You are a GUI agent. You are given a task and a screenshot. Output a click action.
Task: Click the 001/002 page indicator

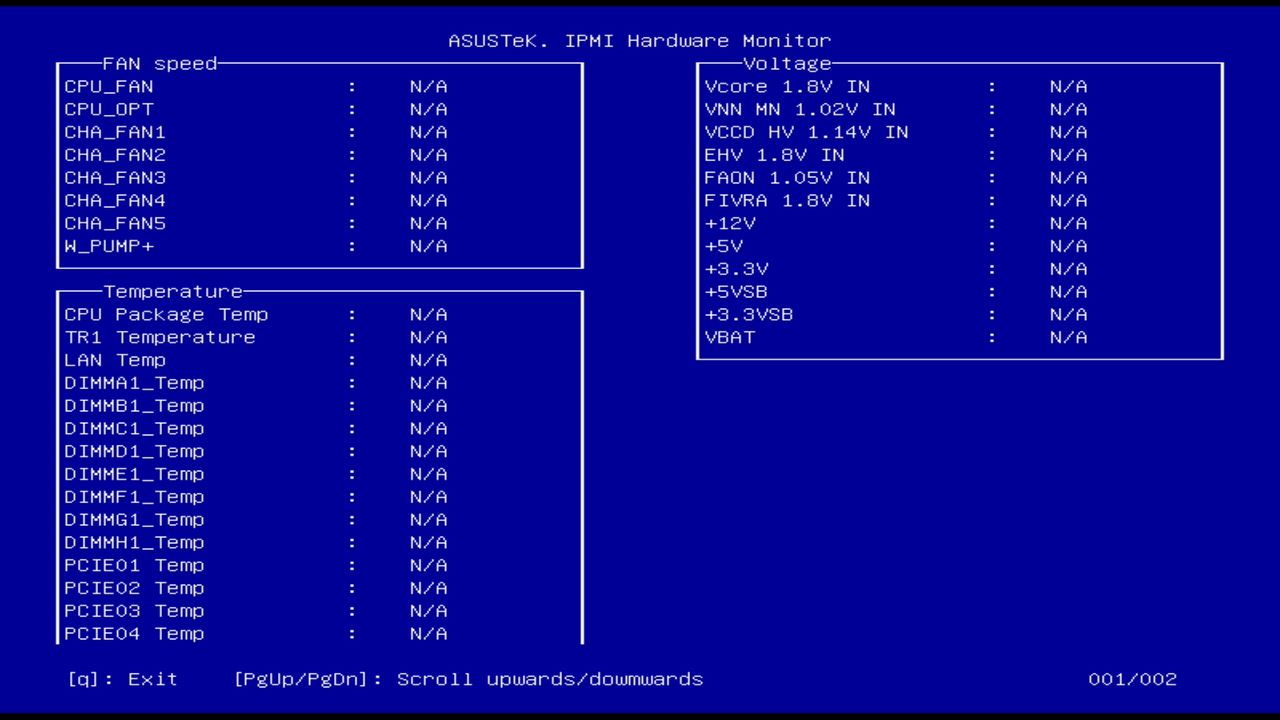tap(1131, 678)
